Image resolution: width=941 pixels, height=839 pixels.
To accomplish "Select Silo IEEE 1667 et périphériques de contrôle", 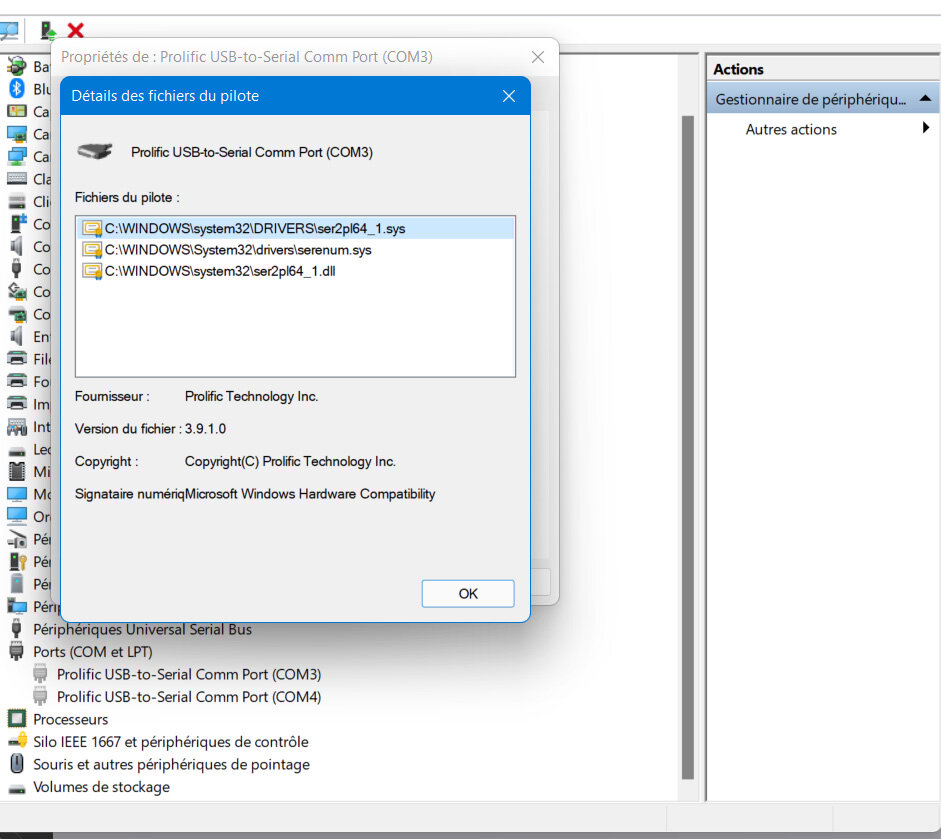I will tap(170, 742).
